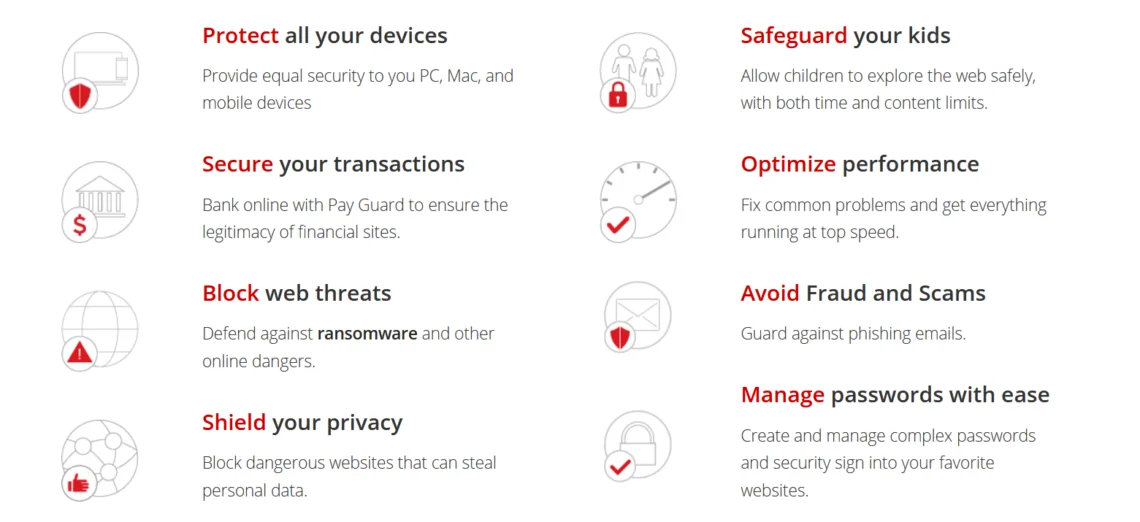The width and height of the screenshot is (1140, 522).
Task: Open the "Avoid Fraud and Scams" heading
Action: point(862,293)
